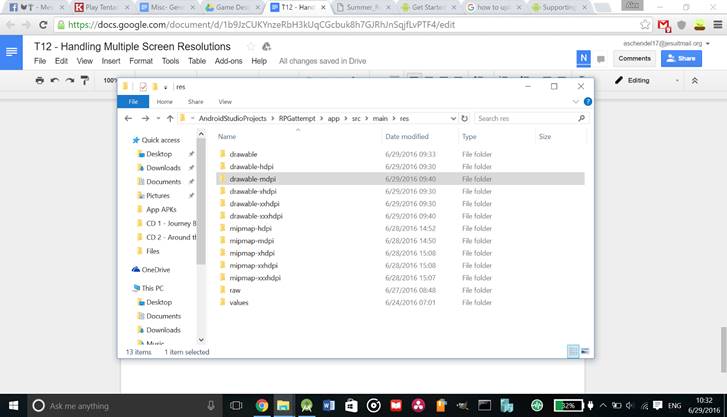Image resolution: width=727 pixels, height=417 pixels.
Task: Open the move-to-folder icon beside title
Action: 266,46
